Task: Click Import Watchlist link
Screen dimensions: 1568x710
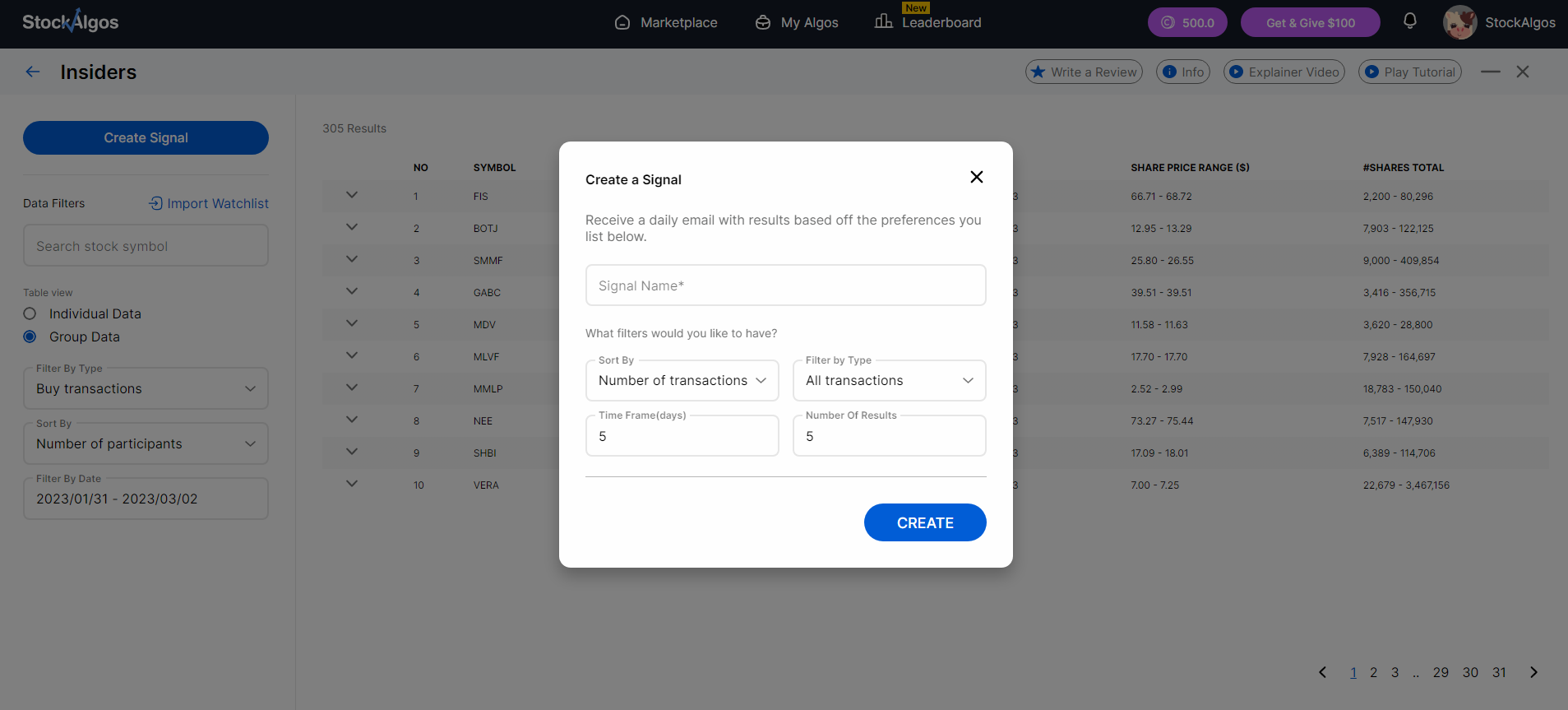Action: coord(209,203)
